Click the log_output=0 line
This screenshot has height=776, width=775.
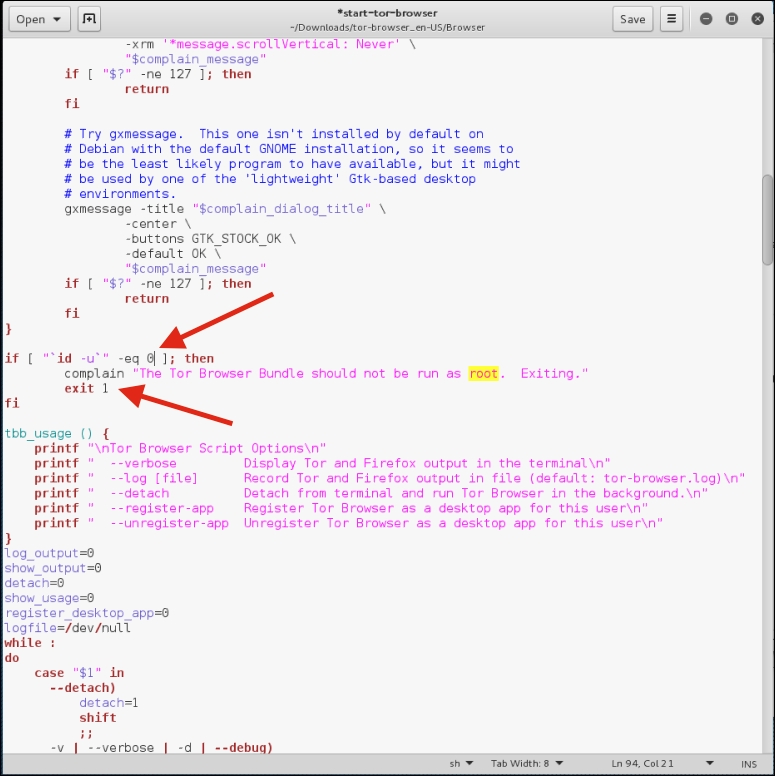(49, 553)
